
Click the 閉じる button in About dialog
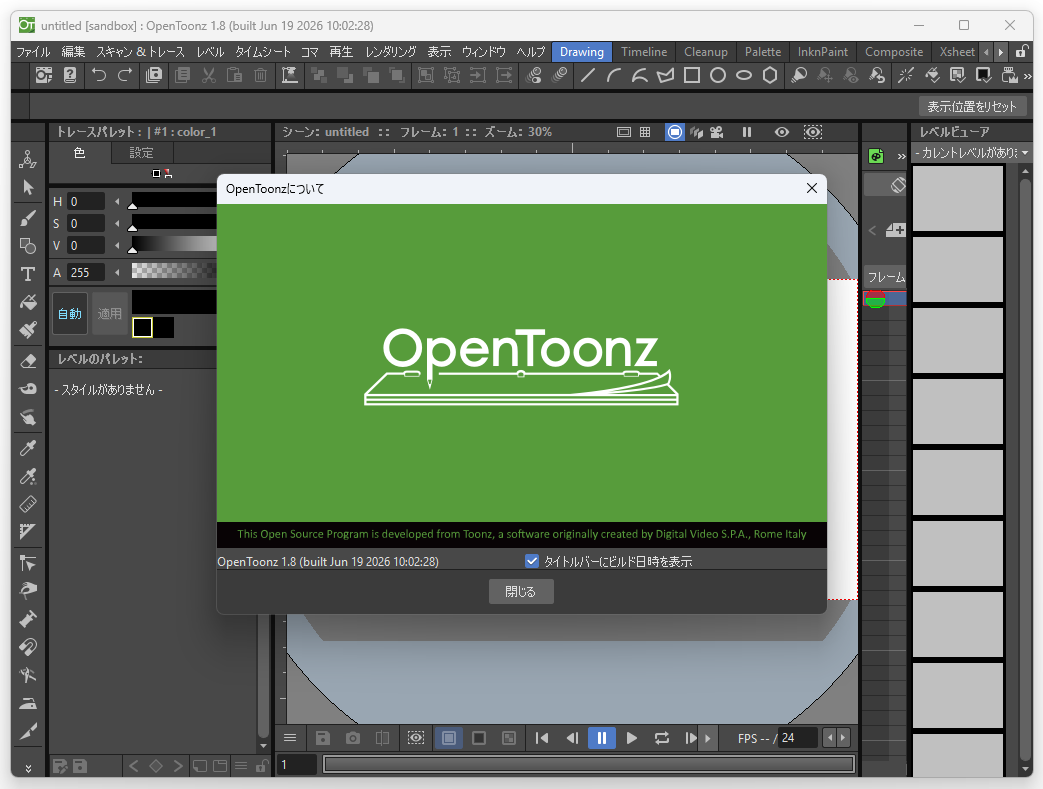pyautogui.click(x=521, y=591)
